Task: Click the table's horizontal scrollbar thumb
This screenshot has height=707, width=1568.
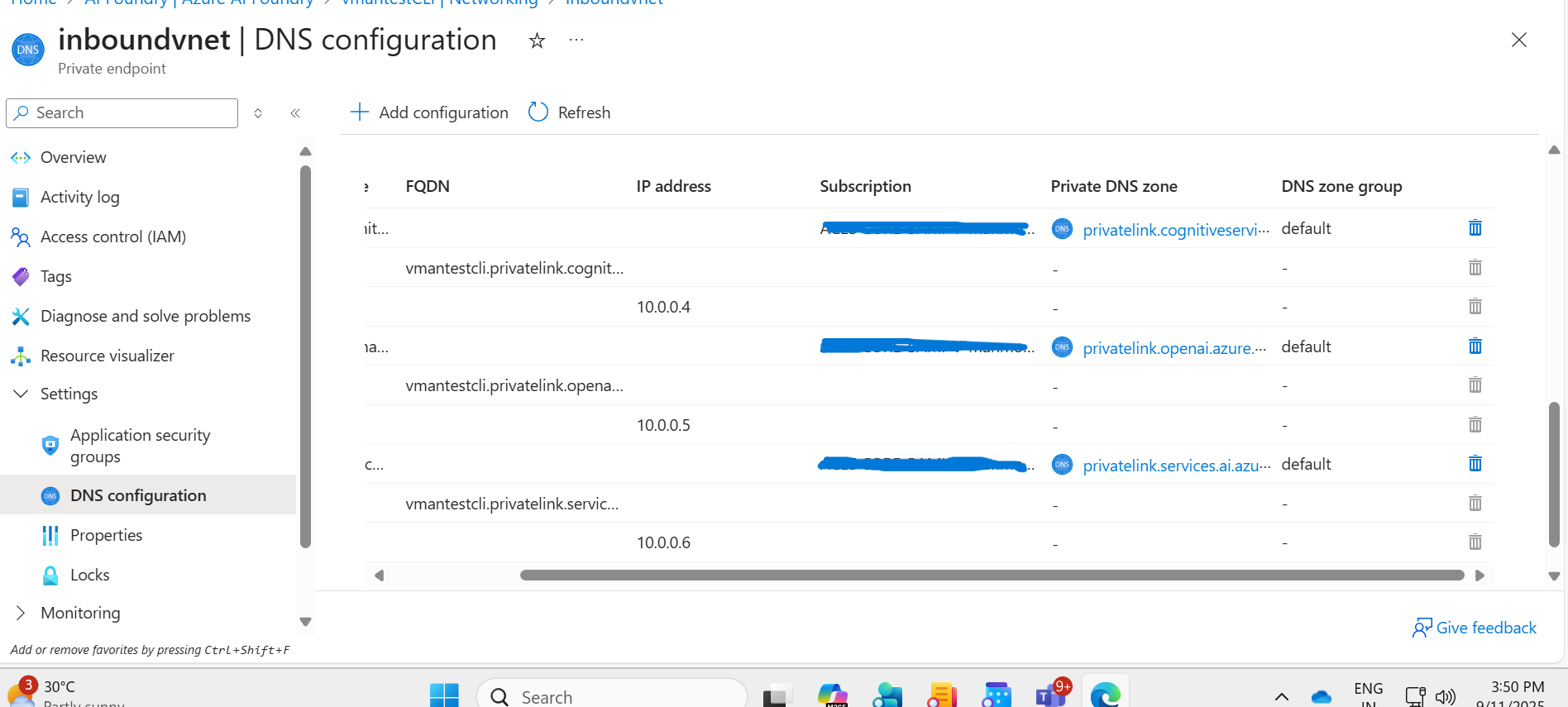Action: pyautogui.click(x=992, y=576)
